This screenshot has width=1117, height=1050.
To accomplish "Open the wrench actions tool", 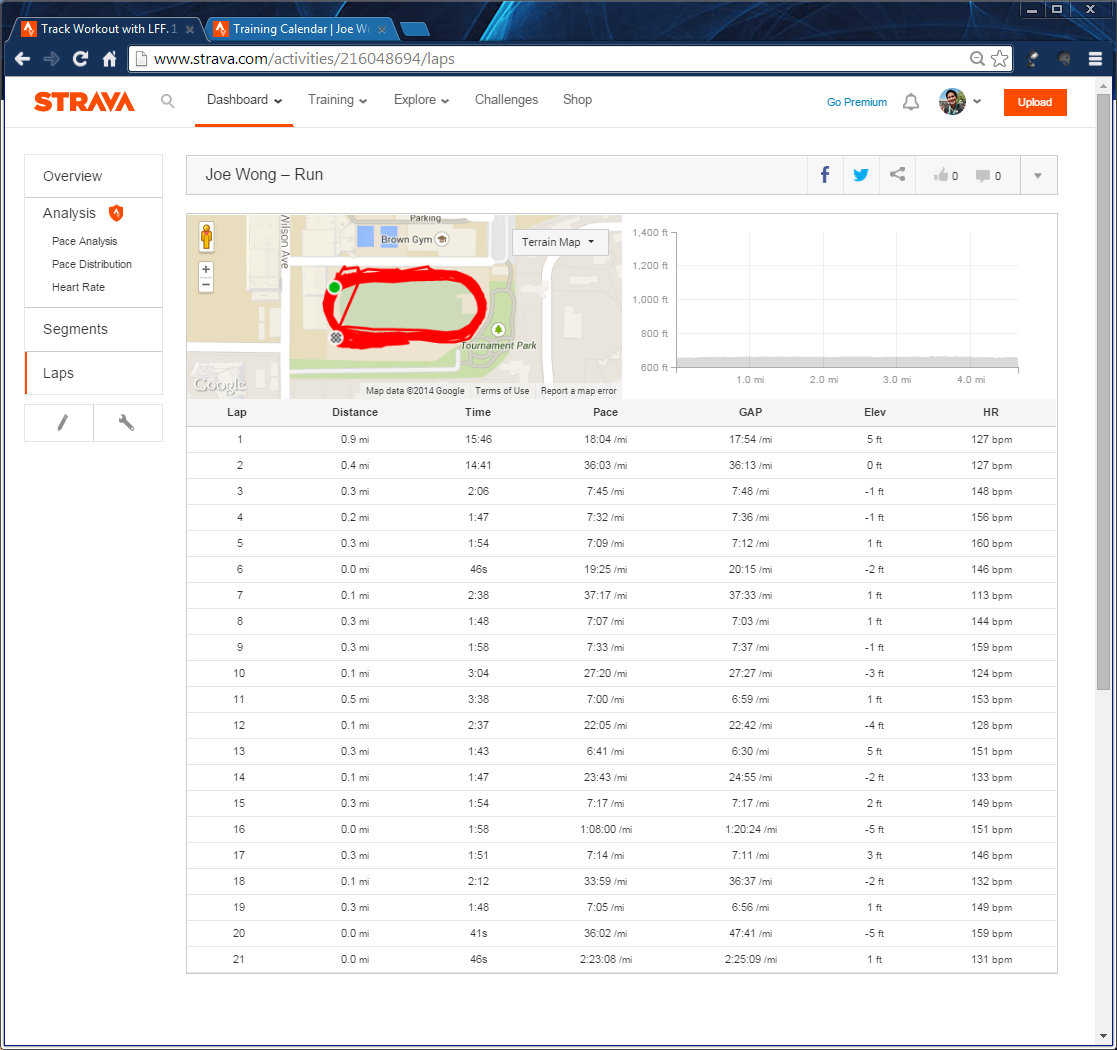I will pyautogui.click(x=127, y=423).
